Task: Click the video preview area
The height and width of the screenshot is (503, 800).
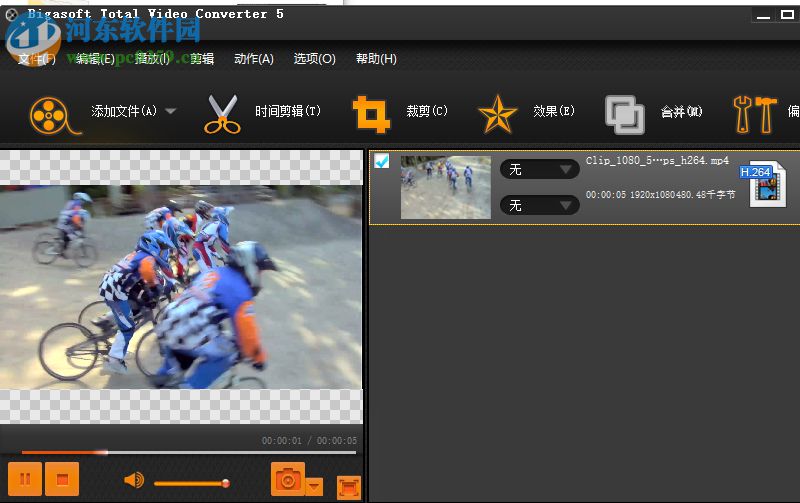Action: tap(181, 287)
